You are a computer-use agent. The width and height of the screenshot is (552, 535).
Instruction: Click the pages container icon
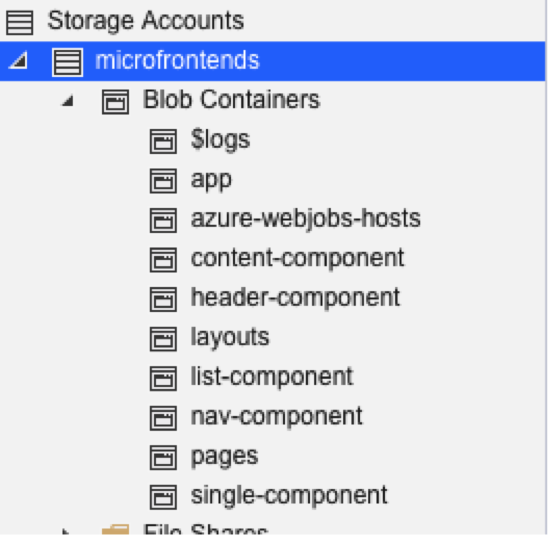[x=163, y=458]
